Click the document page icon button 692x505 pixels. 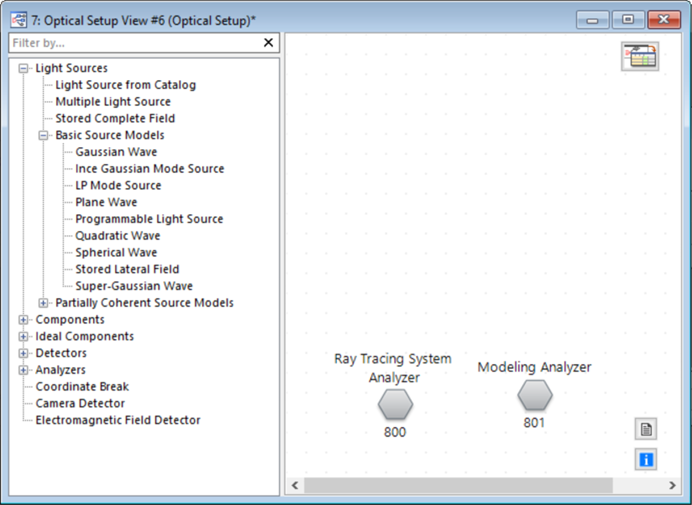[646, 429]
